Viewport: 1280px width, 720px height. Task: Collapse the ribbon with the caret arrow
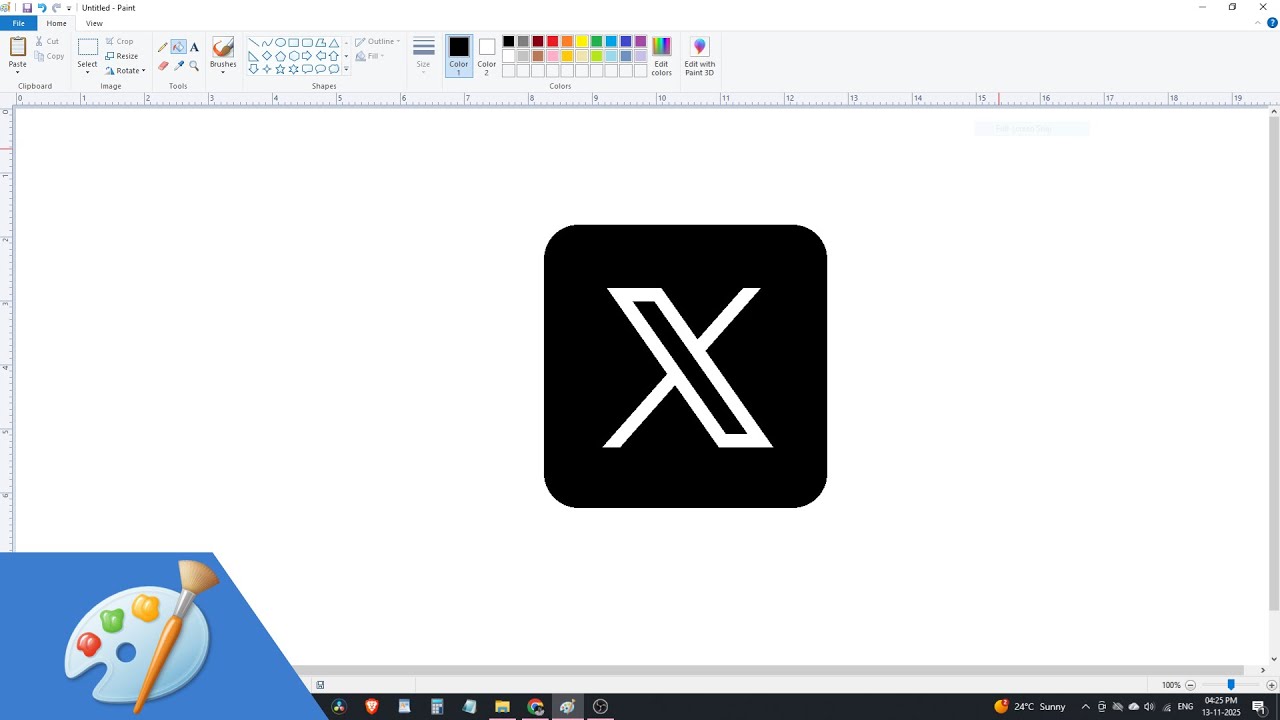coord(1260,23)
